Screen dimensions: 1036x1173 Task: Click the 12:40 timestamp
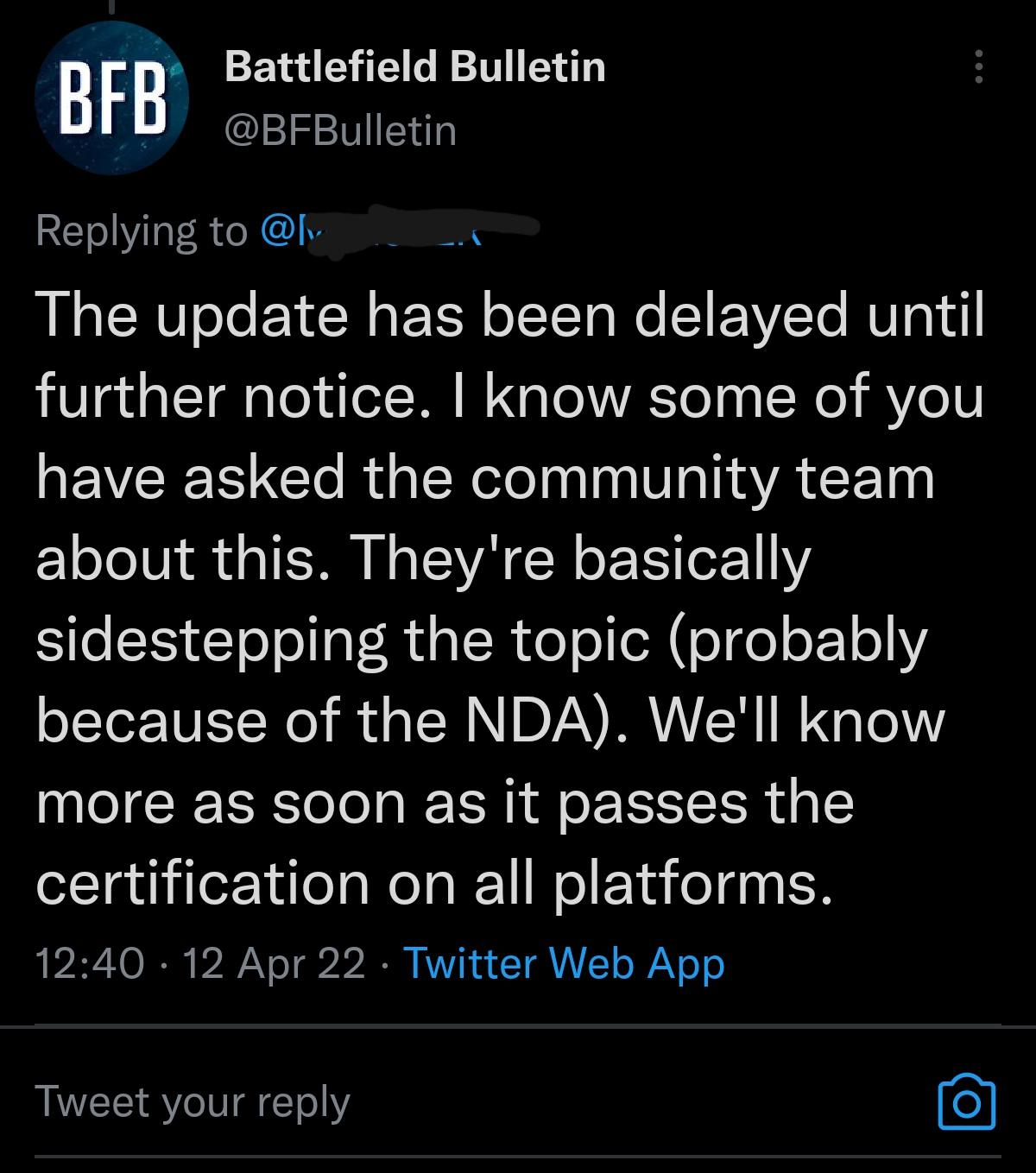(x=90, y=962)
